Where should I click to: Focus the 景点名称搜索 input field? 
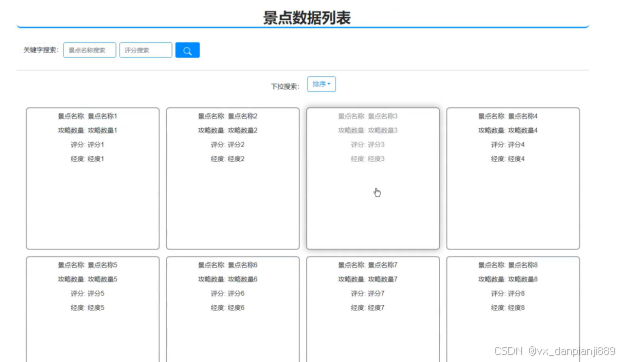point(90,50)
